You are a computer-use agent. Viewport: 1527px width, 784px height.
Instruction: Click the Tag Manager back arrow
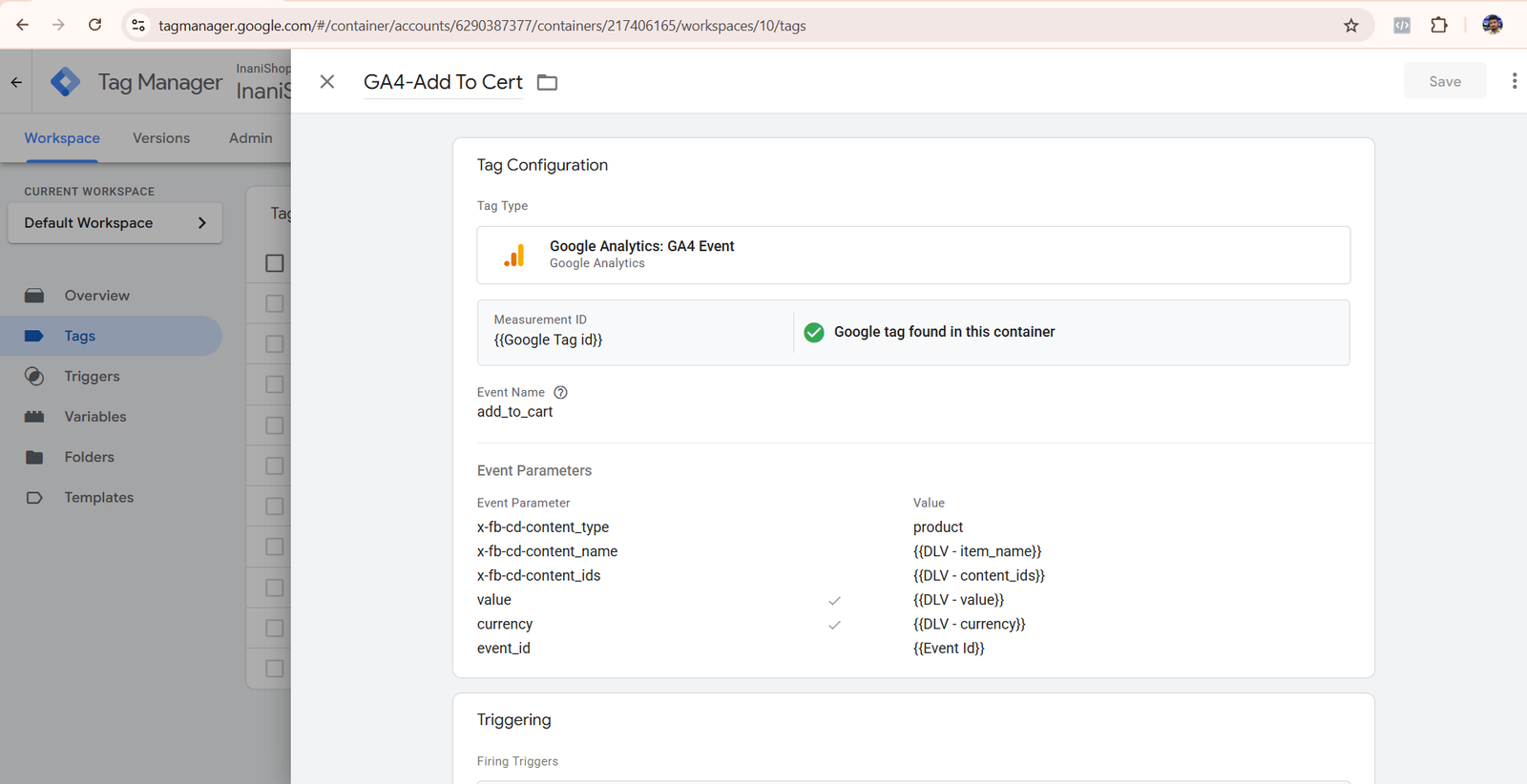tap(16, 82)
